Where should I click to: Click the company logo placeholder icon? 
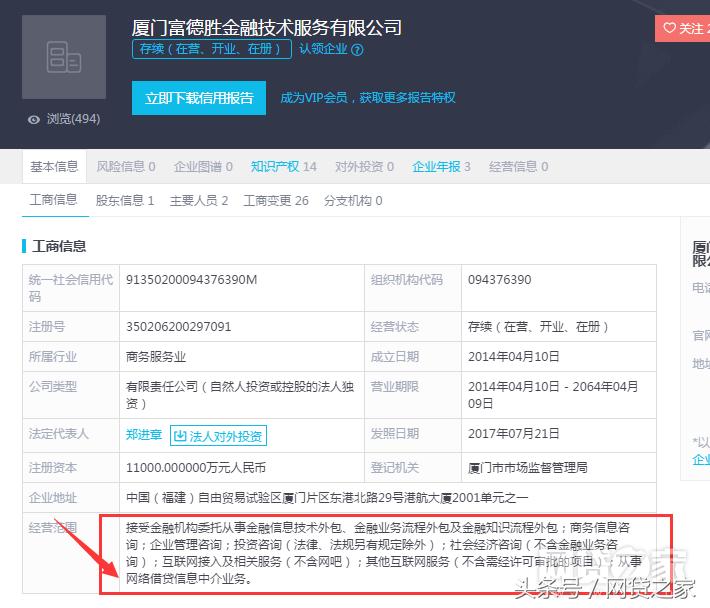tap(64, 57)
